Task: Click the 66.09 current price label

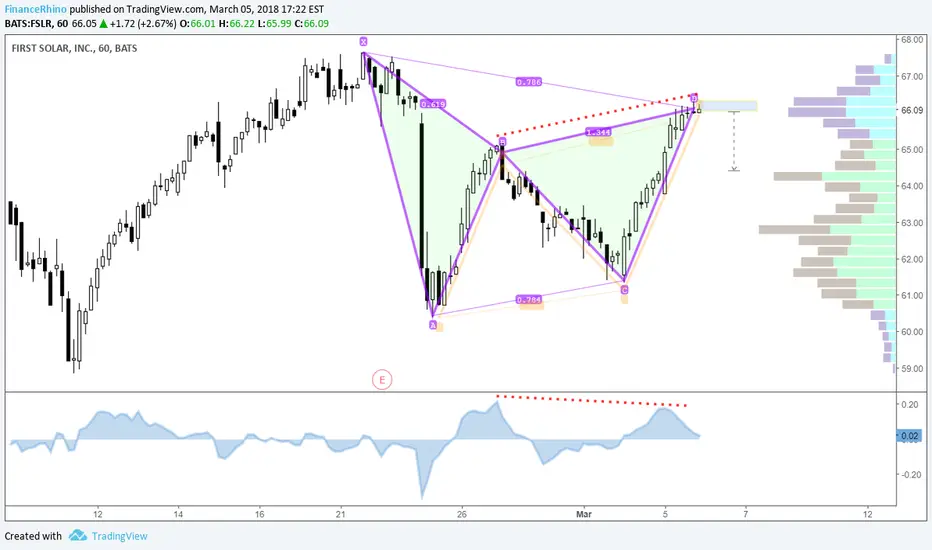Action: click(x=912, y=110)
